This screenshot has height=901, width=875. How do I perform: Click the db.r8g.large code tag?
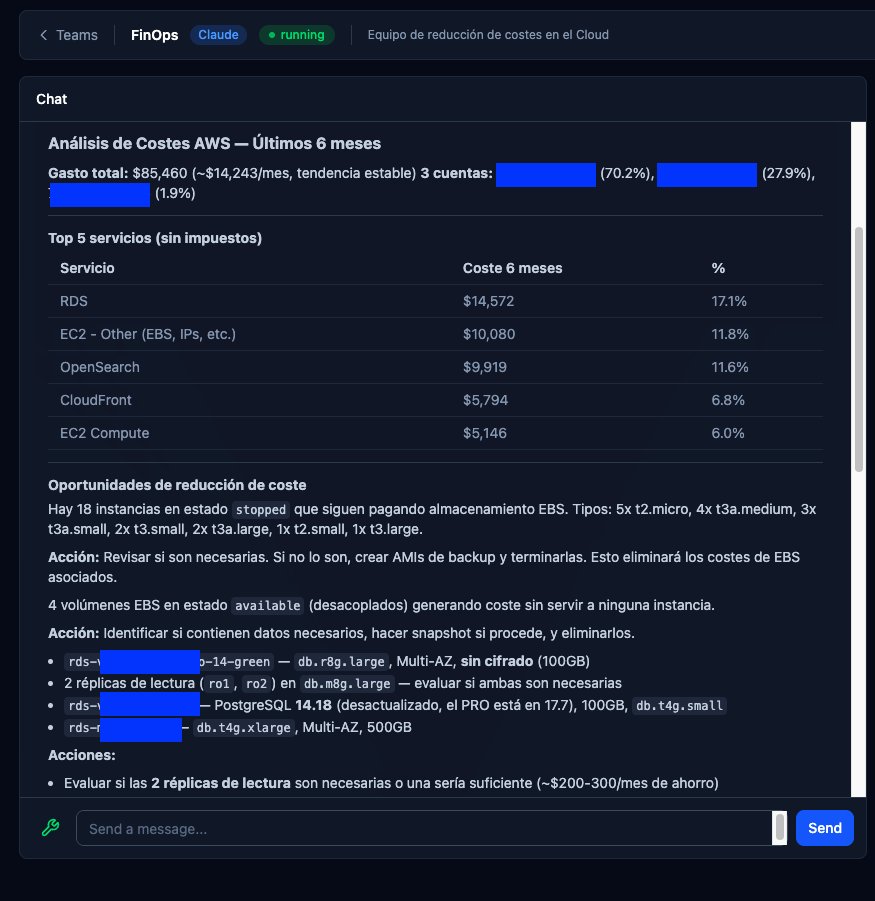(341, 661)
